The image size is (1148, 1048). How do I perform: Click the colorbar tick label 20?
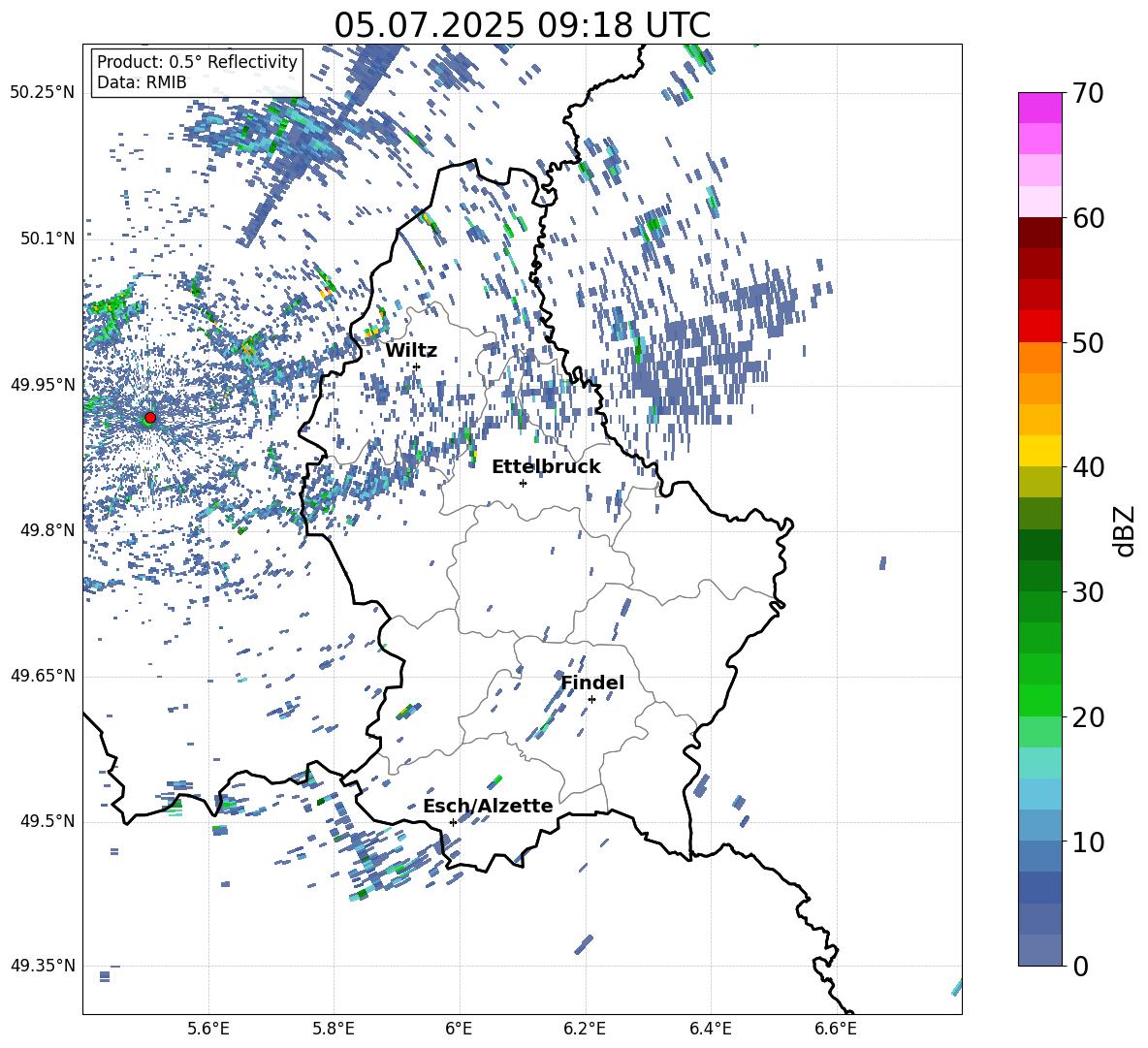1088,717
